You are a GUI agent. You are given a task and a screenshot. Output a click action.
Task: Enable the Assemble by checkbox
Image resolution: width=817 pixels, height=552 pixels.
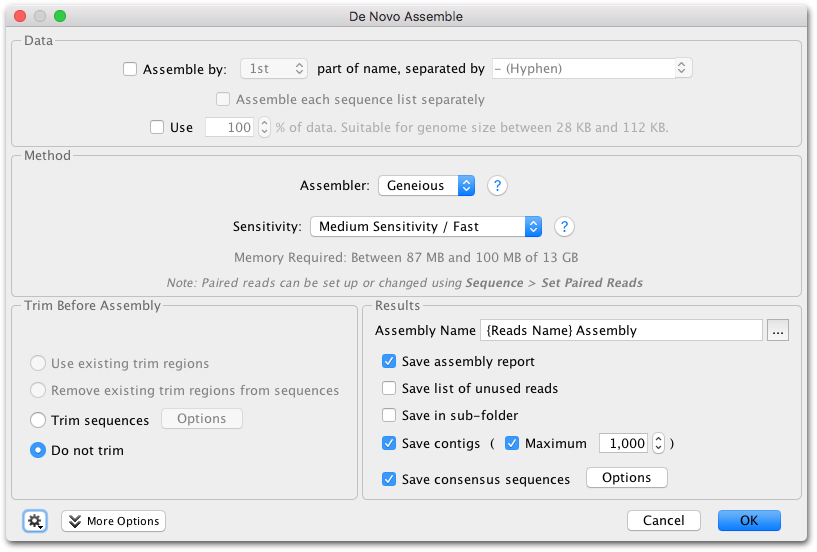130,69
